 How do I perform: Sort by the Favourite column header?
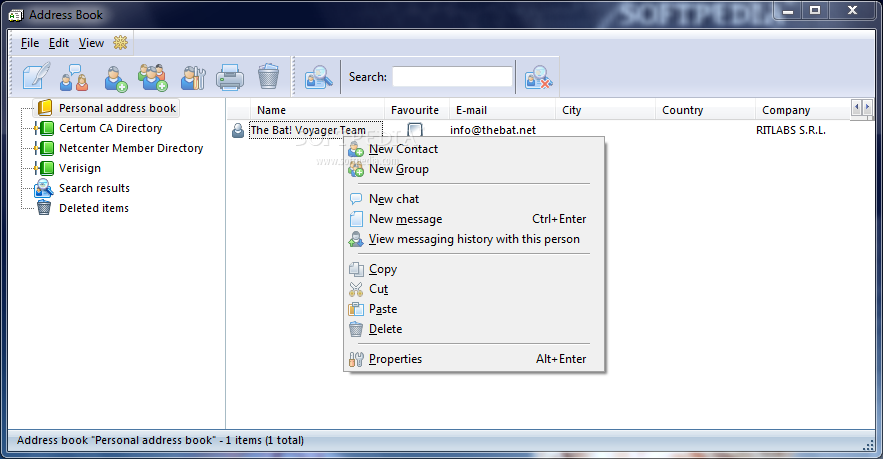416,110
